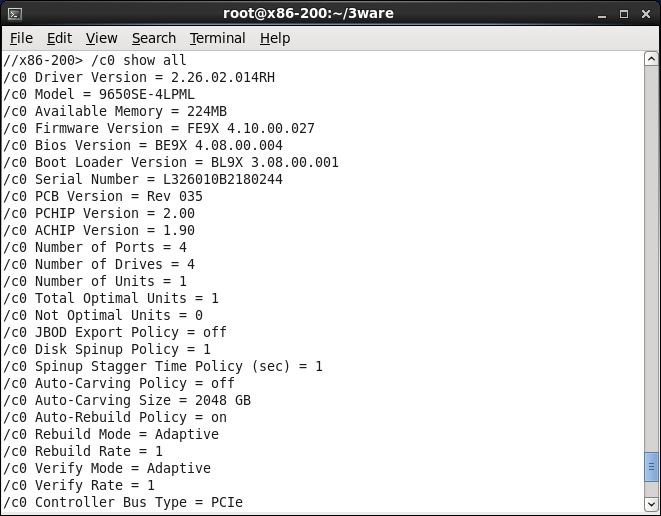The width and height of the screenshot is (661, 516).
Task: Click the scrollbar down arrow
Action: click(x=651, y=503)
